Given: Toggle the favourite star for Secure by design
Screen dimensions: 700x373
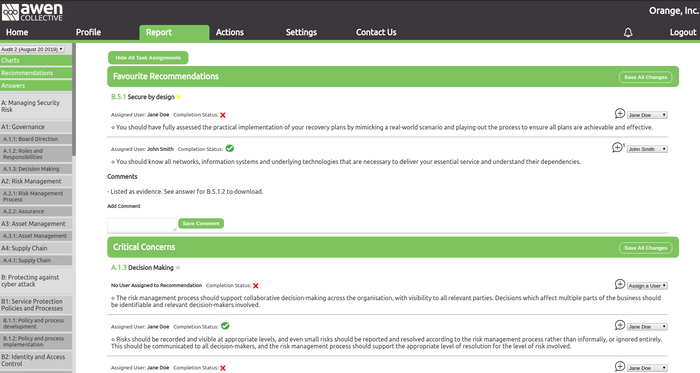Looking at the screenshot, I should point(179,97).
